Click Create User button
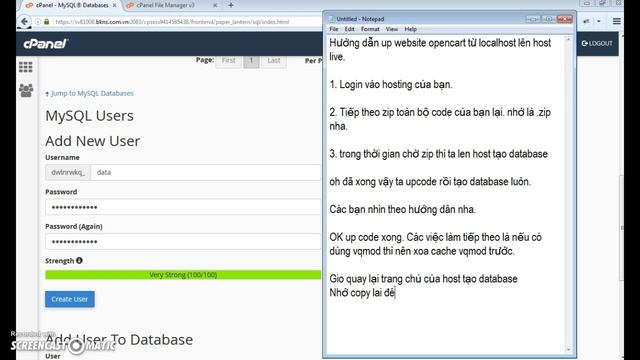The width and height of the screenshot is (640, 360). (x=70, y=299)
